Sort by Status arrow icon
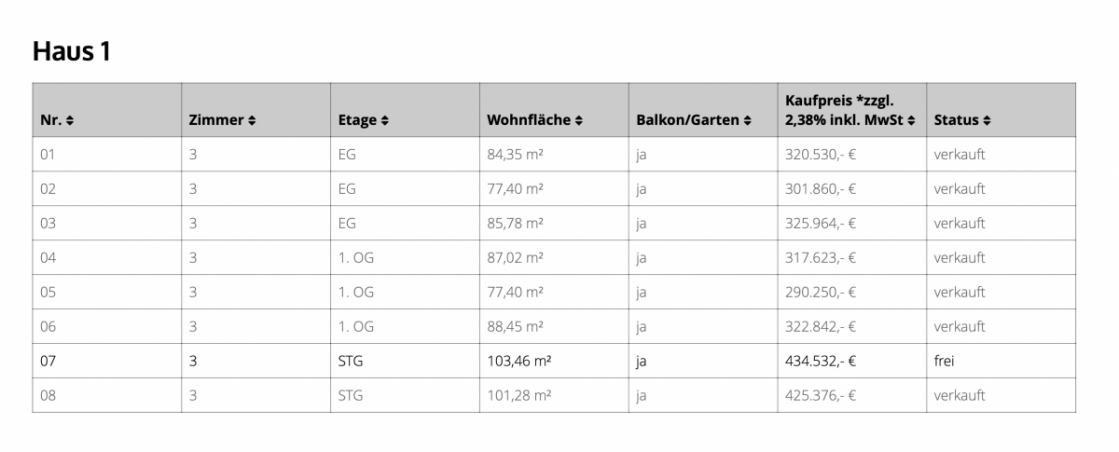 click(x=987, y=121)
